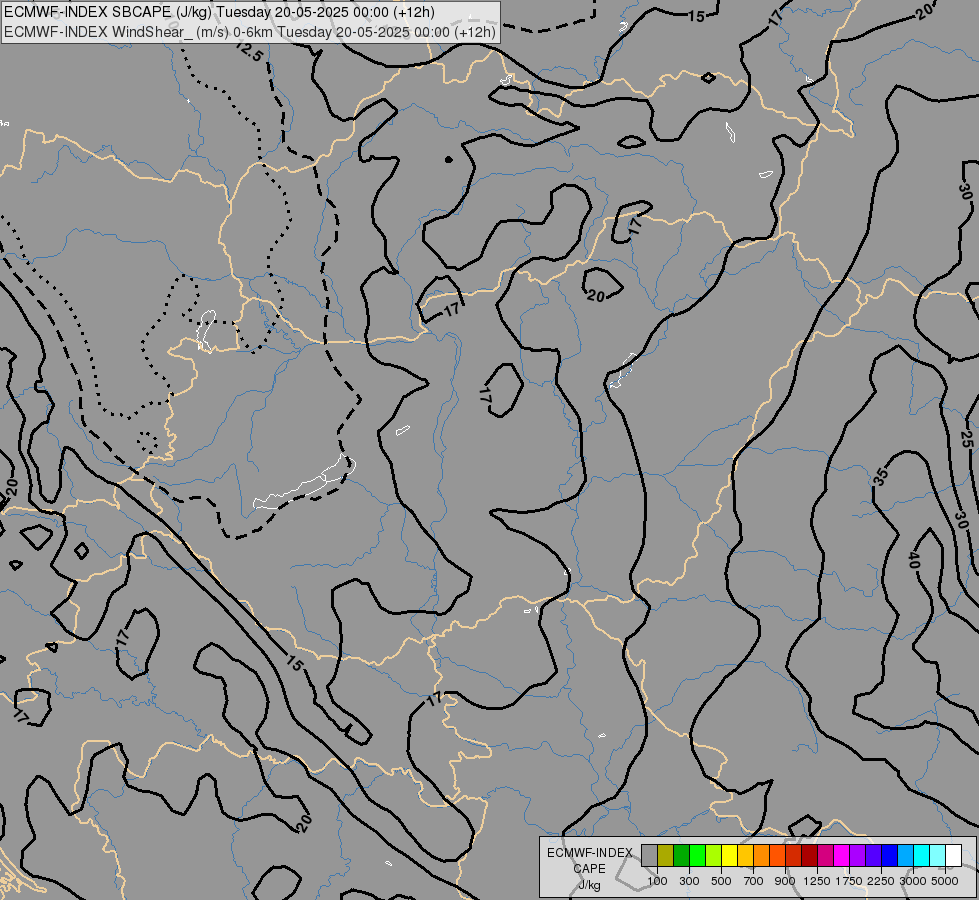Click the 40 contour label
Screen dimensions: 979x900
pos(913,560)
